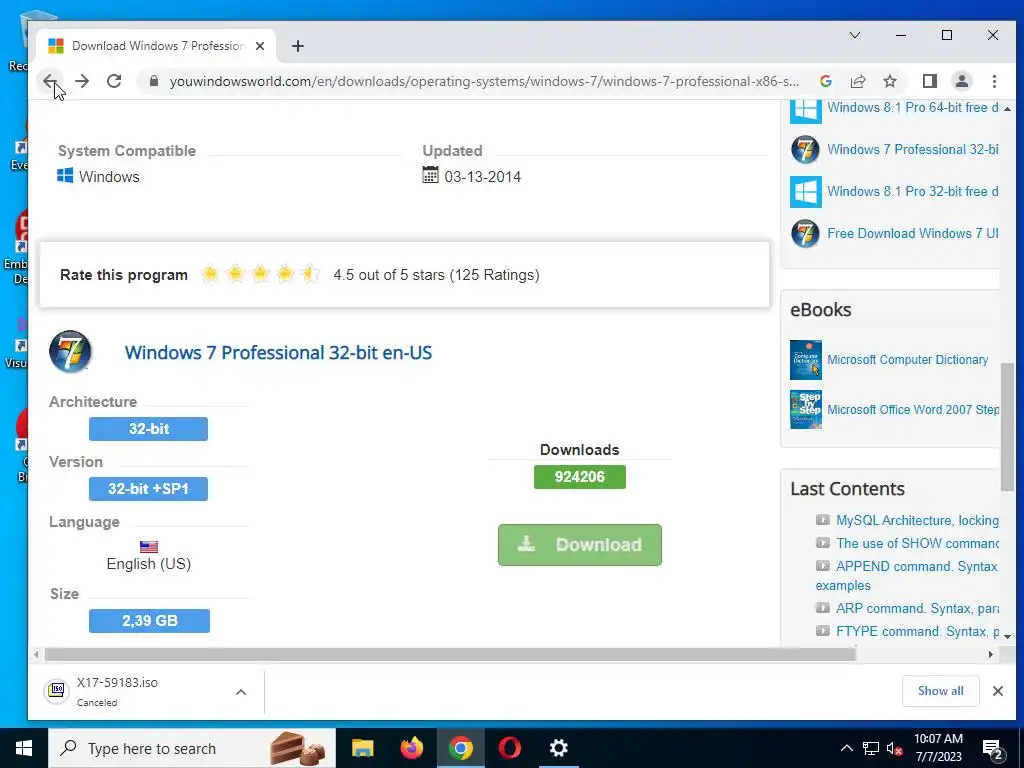Open the Chrome profile avatar
Screen dimensions: 1024x768
(x=961, y=81)
